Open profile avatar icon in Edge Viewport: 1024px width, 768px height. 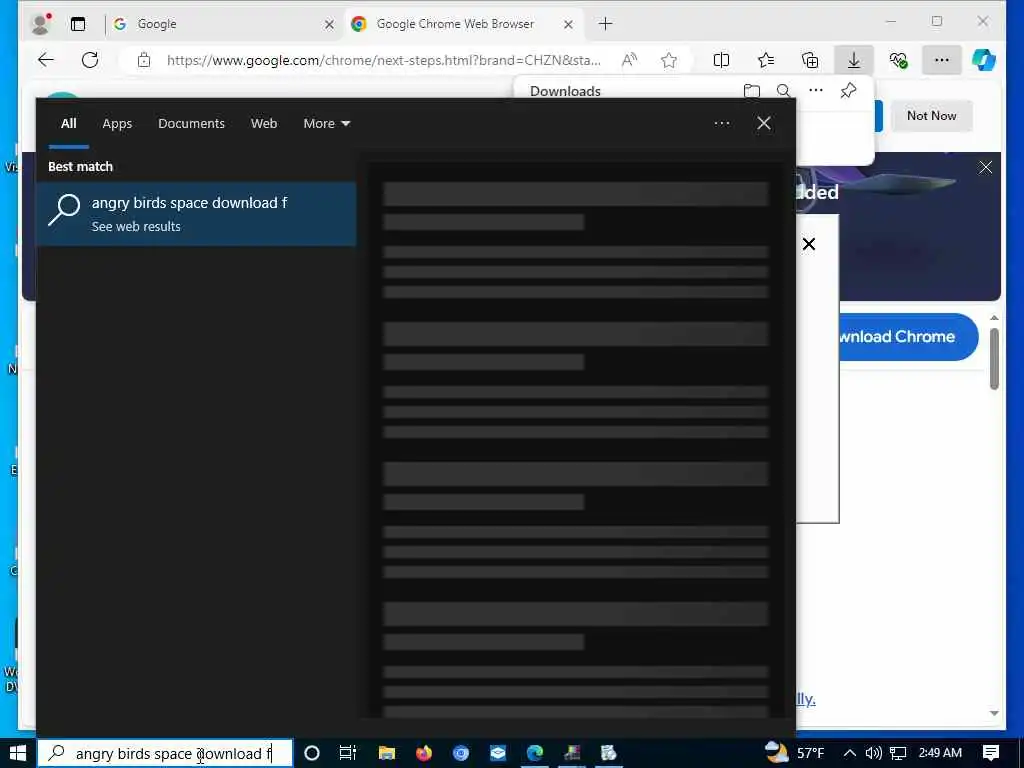click(x=41, y=24)
